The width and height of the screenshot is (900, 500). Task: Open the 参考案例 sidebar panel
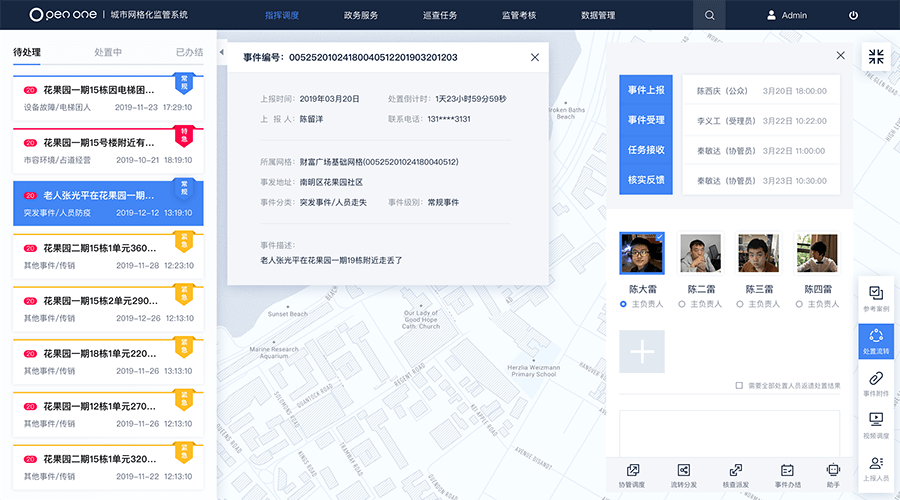tap(876, 297)
